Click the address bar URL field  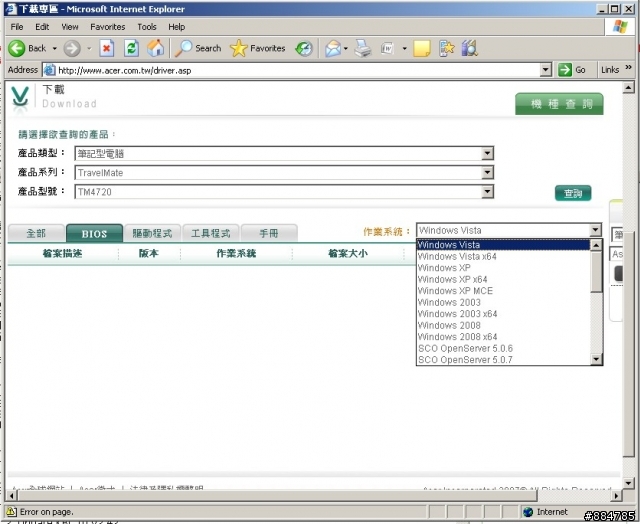point(298,70)
